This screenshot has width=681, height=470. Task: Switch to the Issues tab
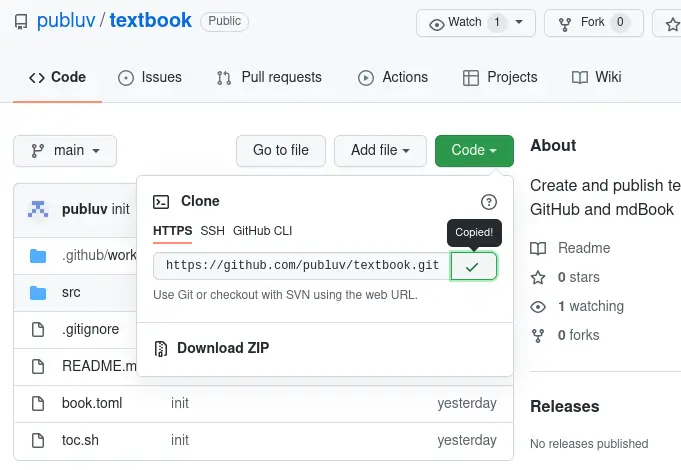(150, 77)
